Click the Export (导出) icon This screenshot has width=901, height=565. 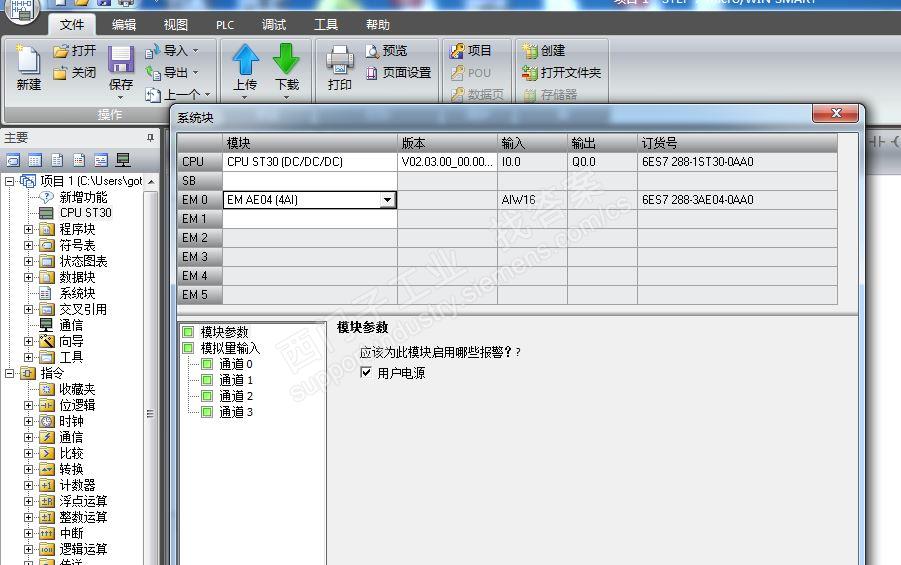(152, 73)
